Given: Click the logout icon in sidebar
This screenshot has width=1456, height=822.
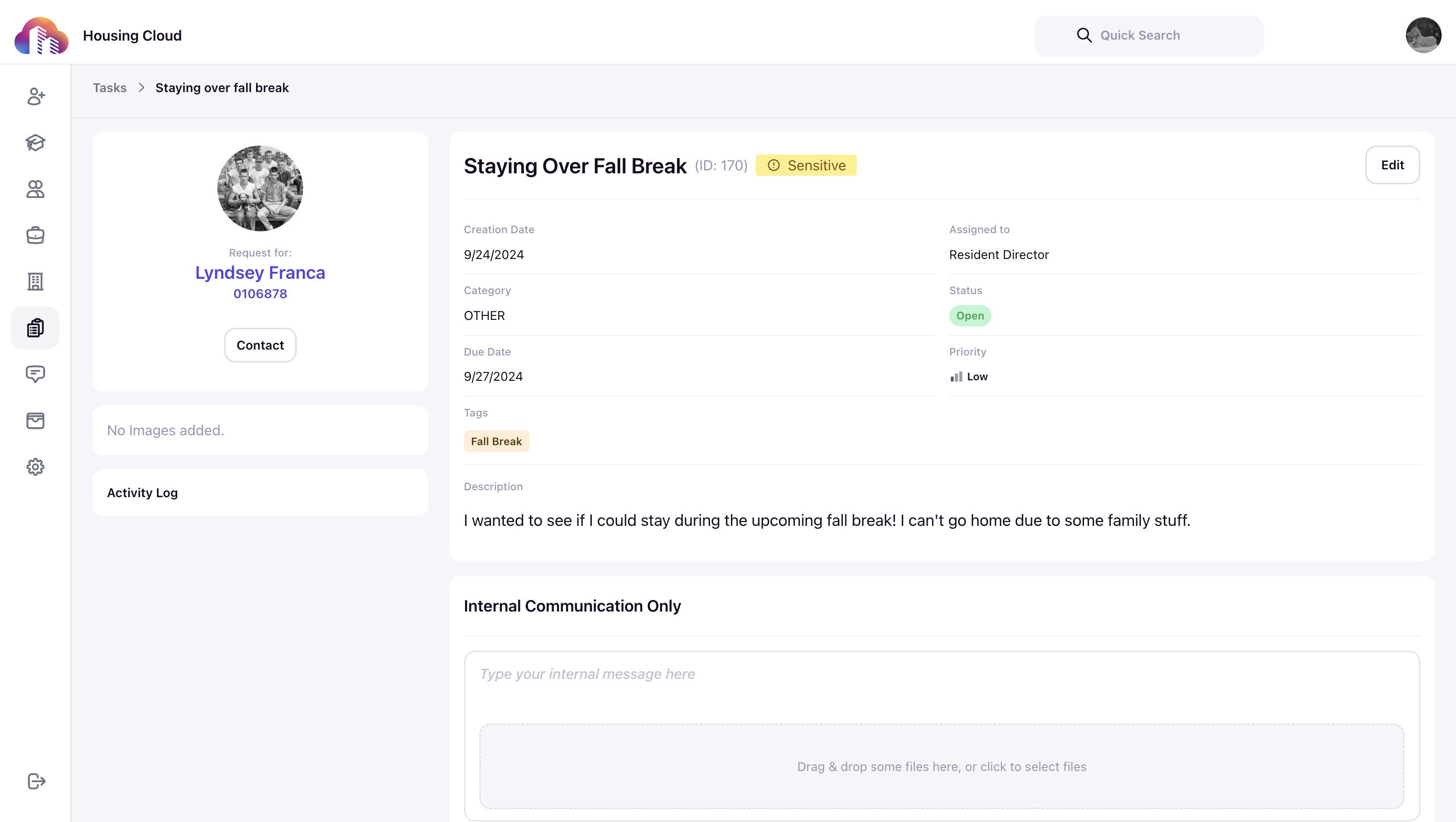Looking at the screenshot, I should [x=36, y=781].
